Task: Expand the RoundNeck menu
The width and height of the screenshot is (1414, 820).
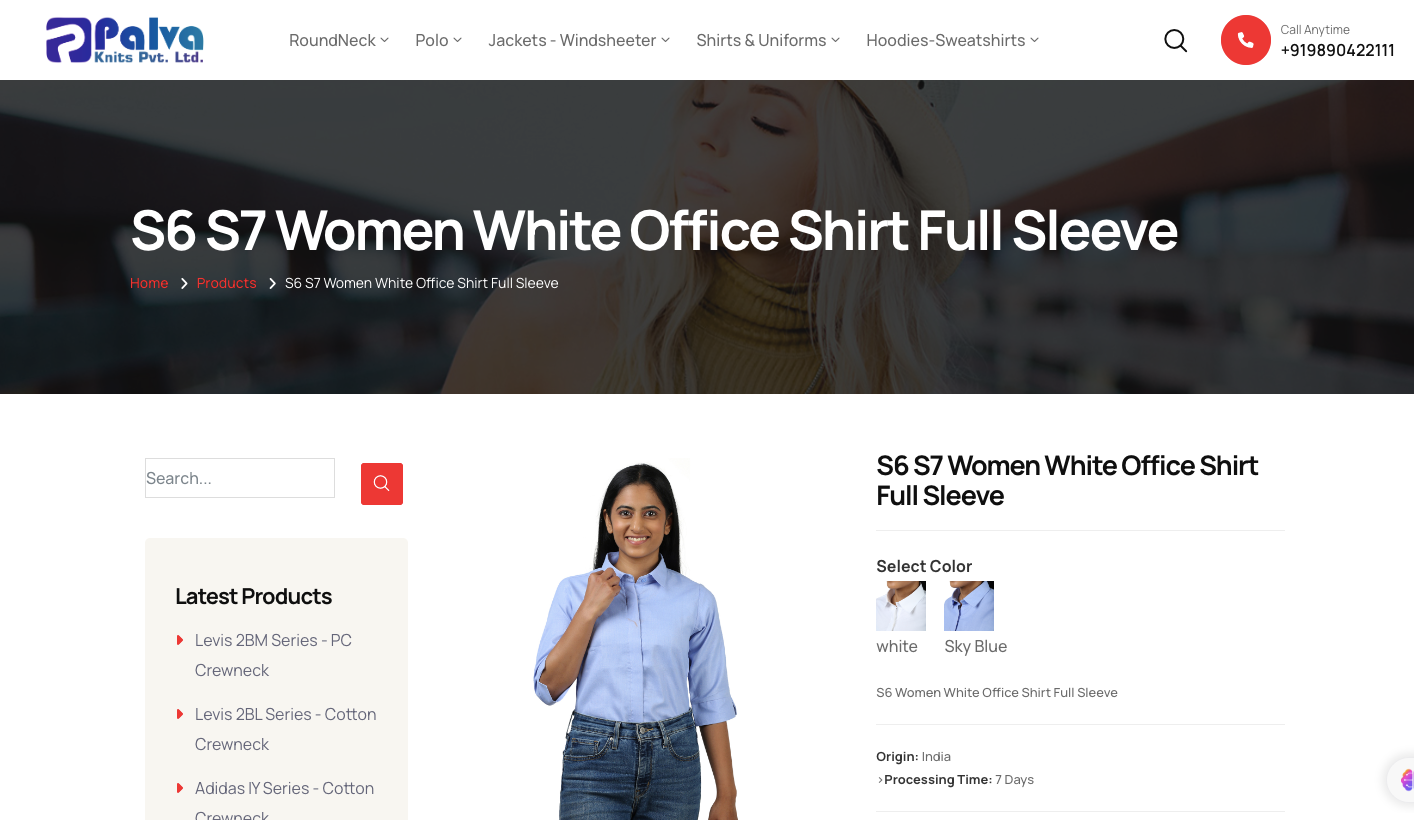Action: pyautogui.click(x=339, y=40)
